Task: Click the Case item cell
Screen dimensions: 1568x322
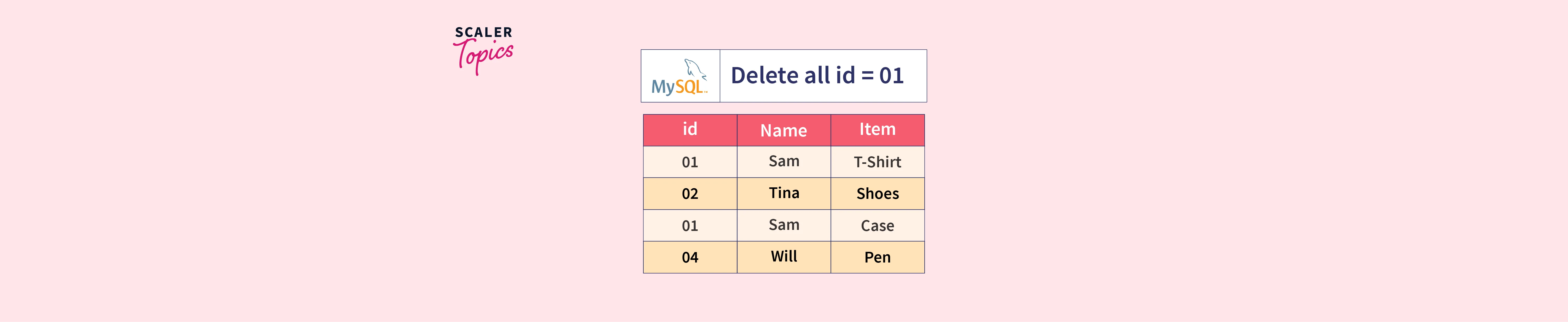Action: click(877, 226)
